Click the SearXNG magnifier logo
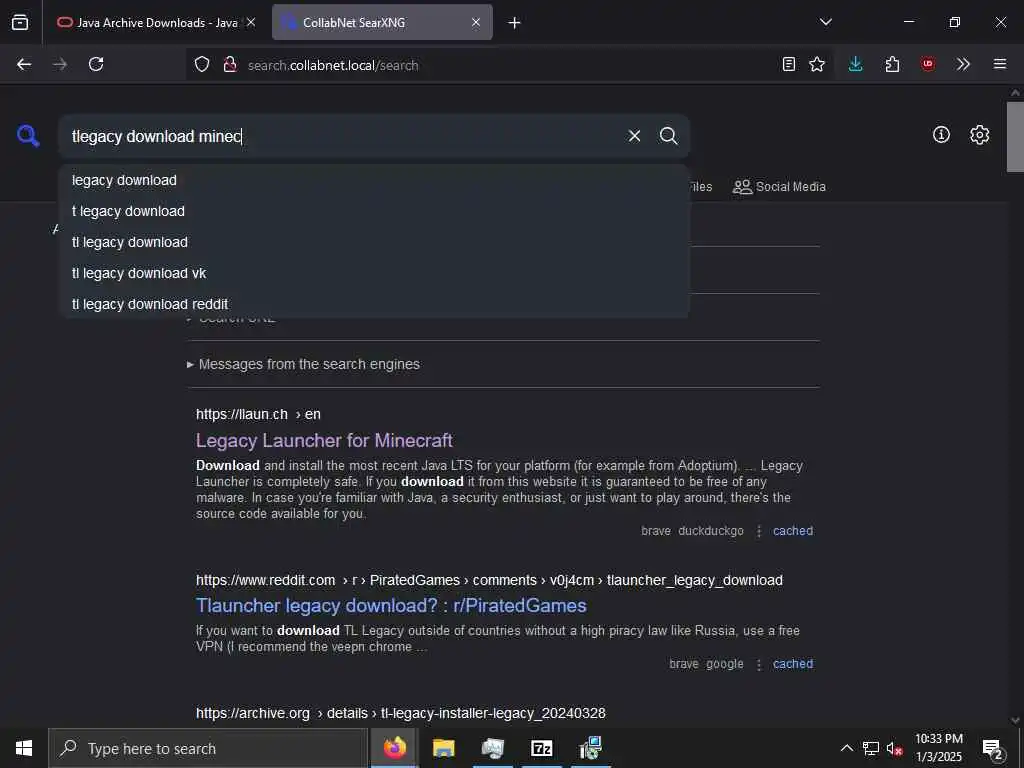1024x768 pixels. (28, 136)
